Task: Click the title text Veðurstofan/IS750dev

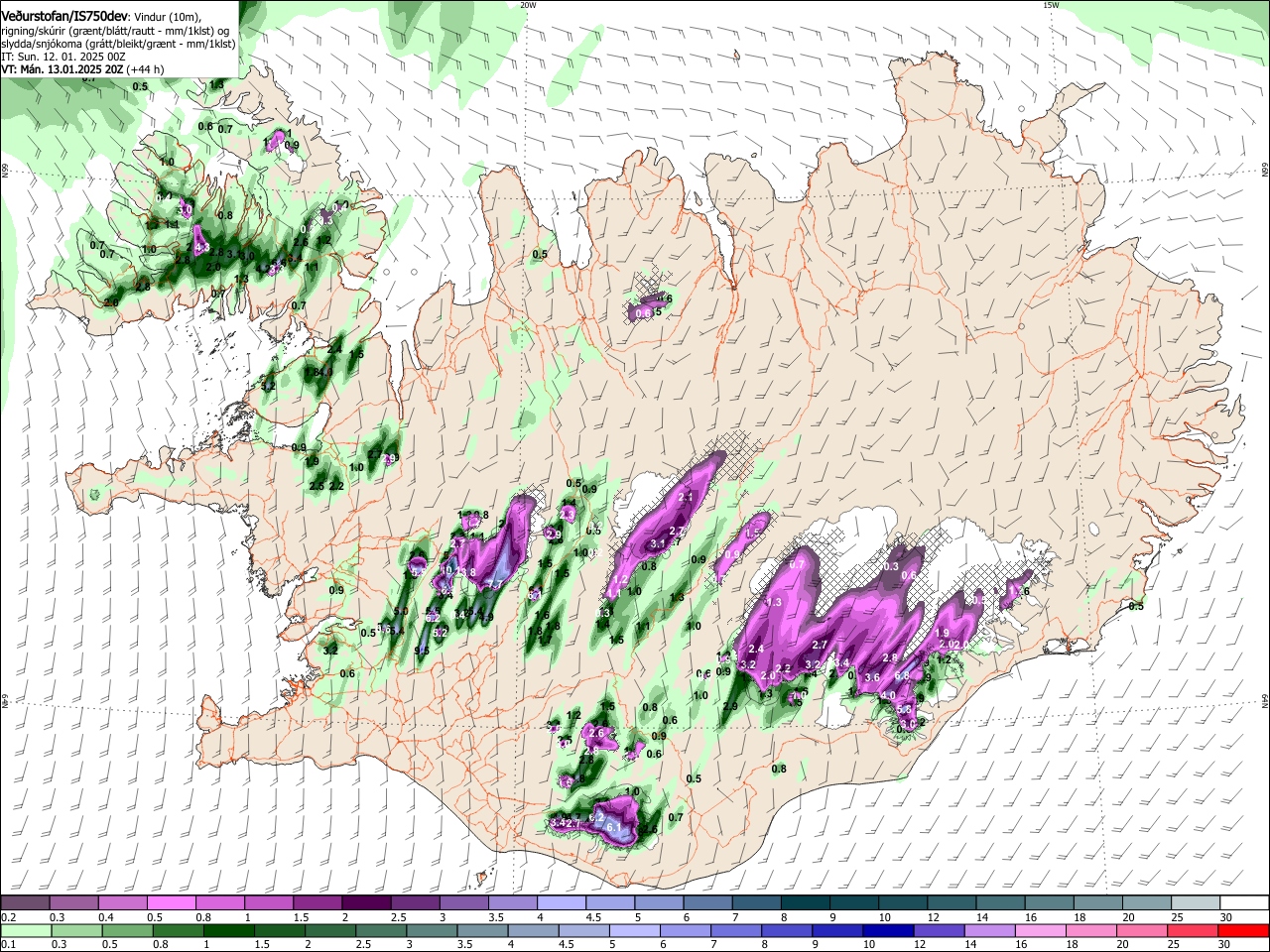Action: point(64,17)
